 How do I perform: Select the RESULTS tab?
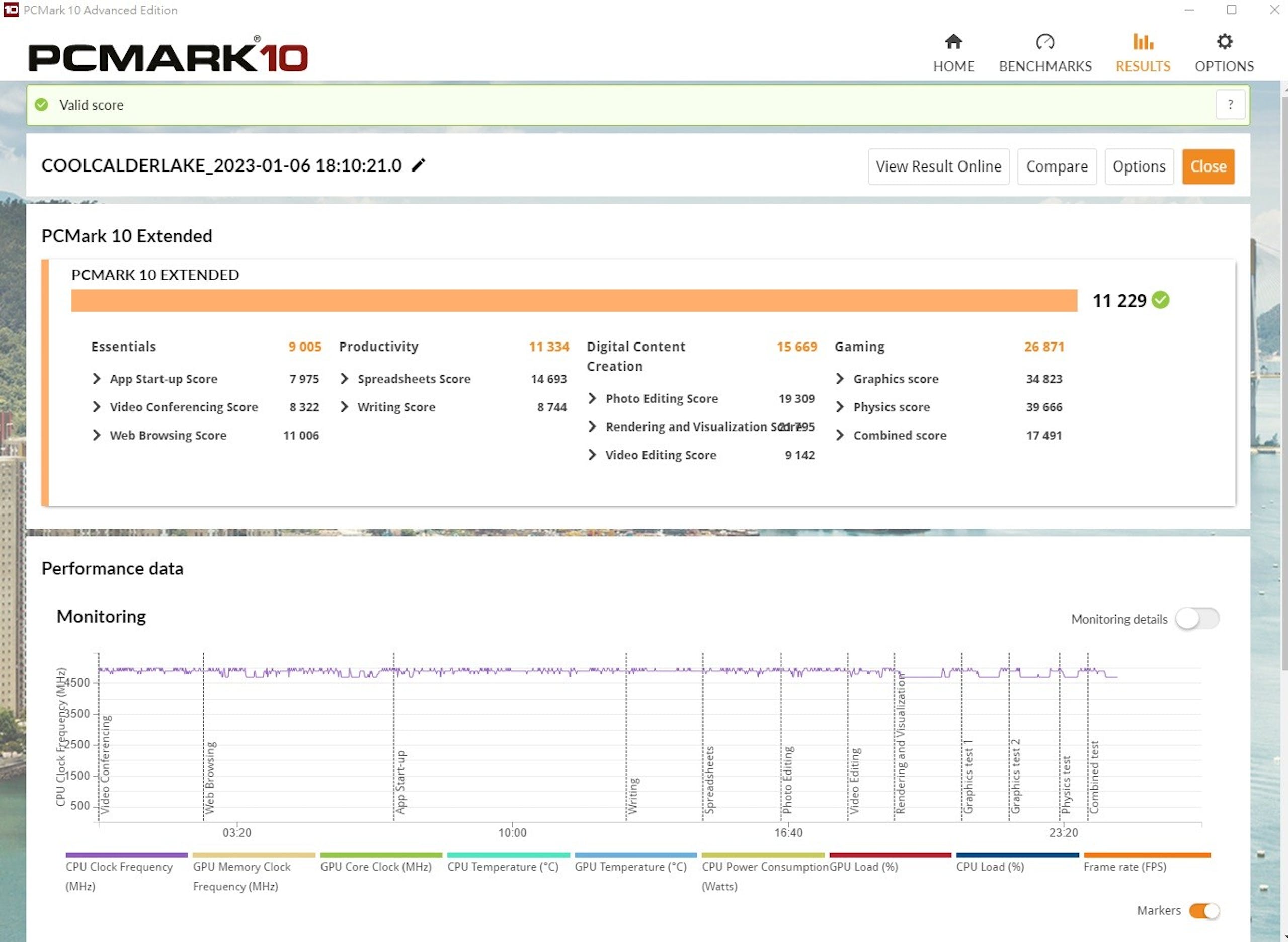1143,54
